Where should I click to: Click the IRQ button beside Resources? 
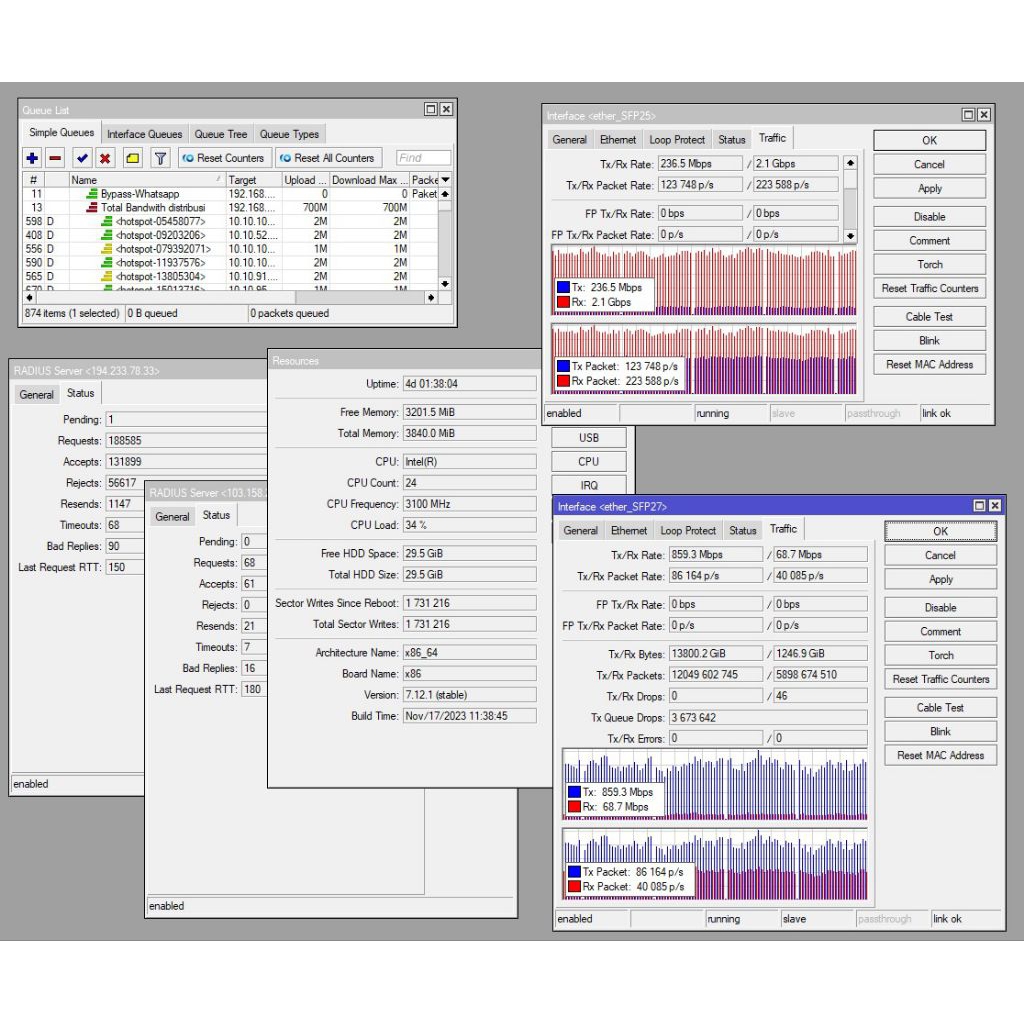click(588, 485)
